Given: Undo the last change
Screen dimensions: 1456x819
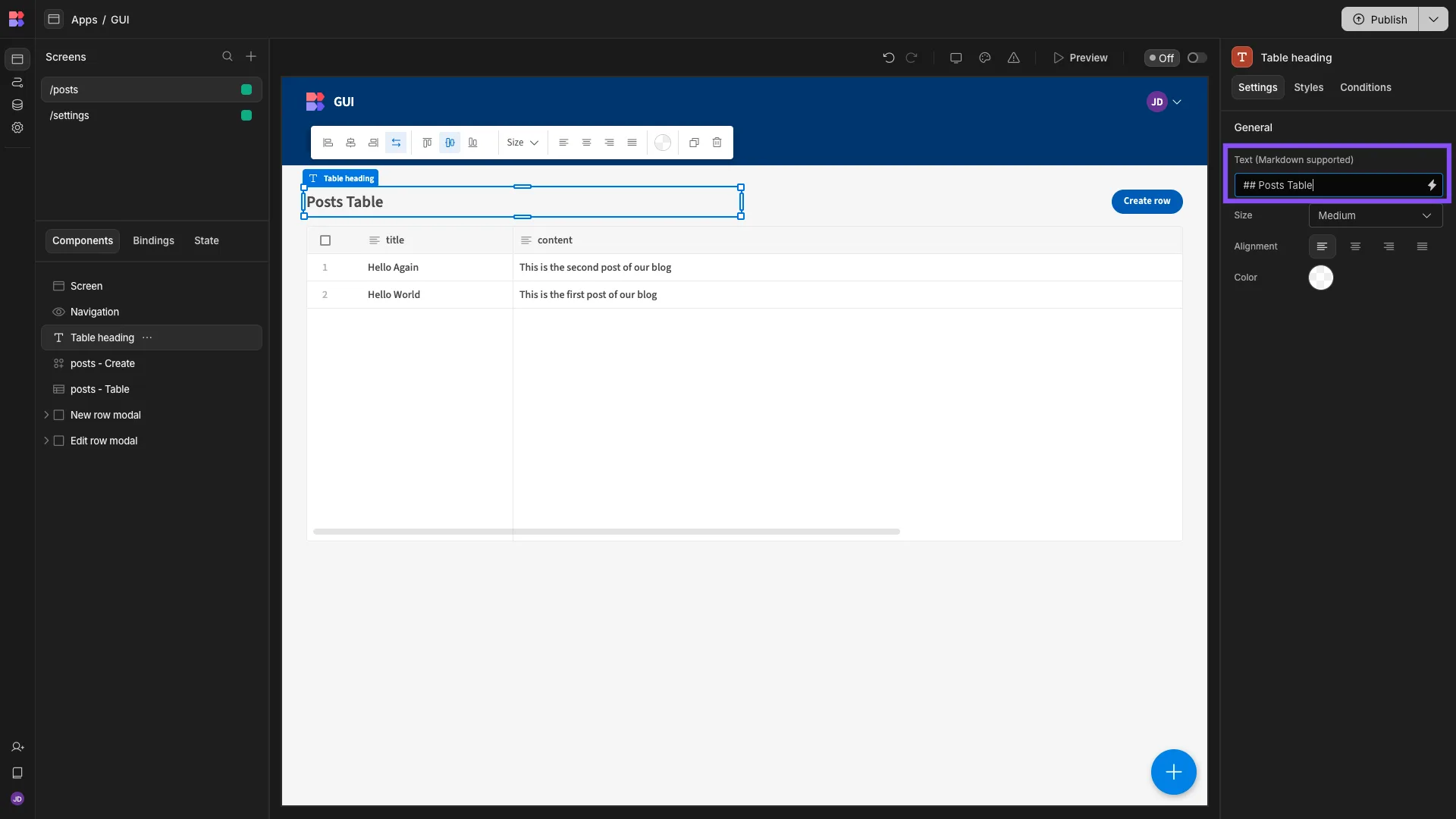Looking at the screenshot, I should click(x=888, y=58).
